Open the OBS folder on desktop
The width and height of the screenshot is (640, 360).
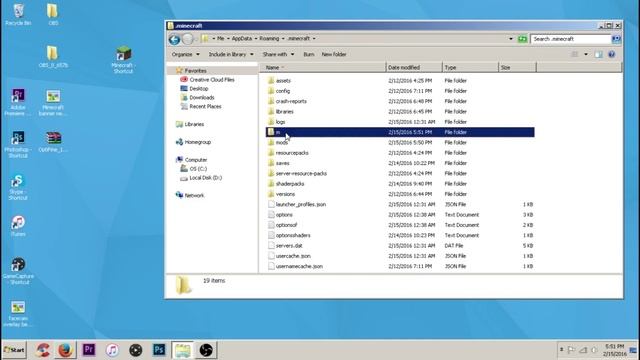point(53,15)
